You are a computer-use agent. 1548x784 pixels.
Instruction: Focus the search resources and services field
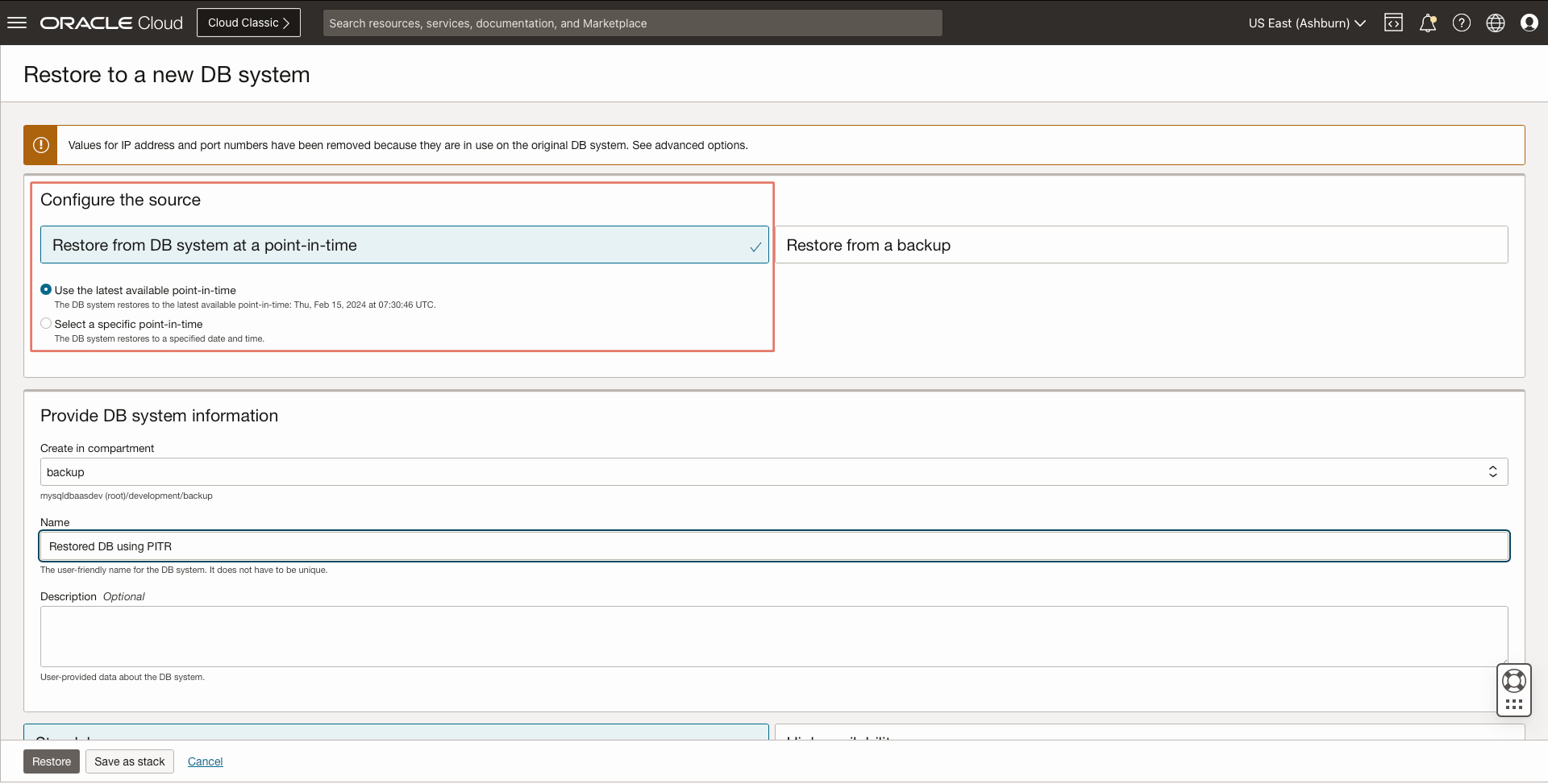[x=633, y=23]
